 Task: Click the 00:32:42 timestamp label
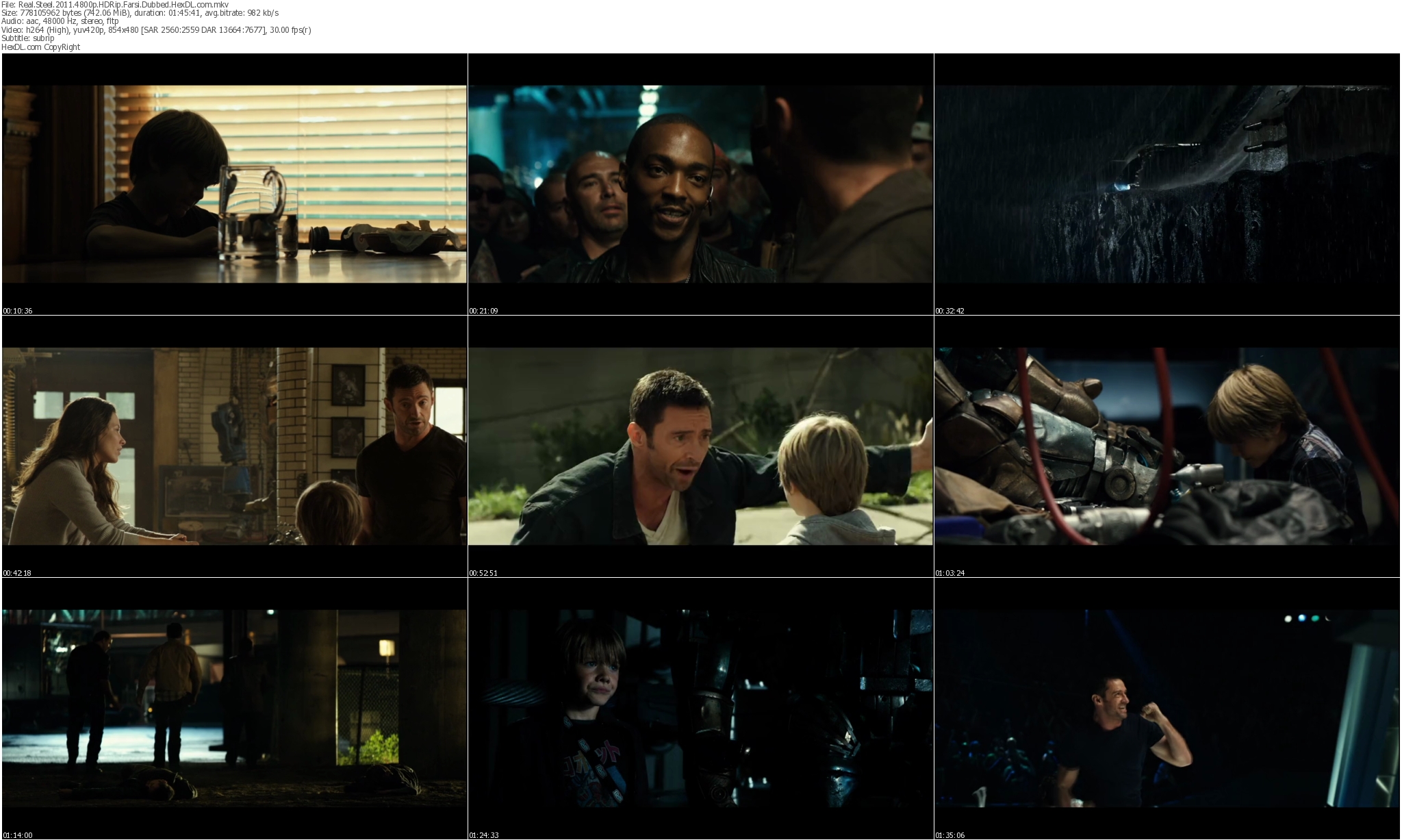(x=949, y=311)
